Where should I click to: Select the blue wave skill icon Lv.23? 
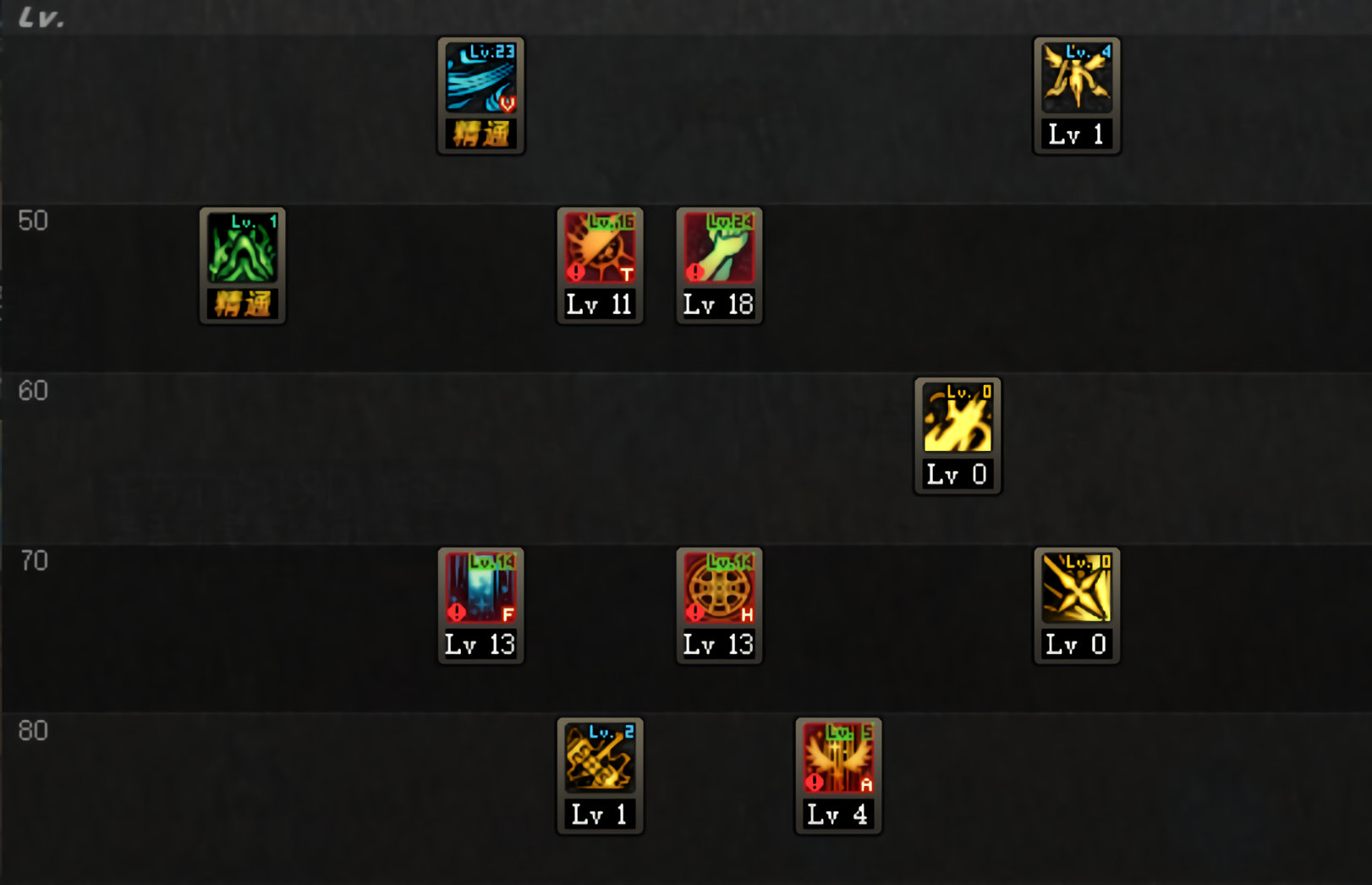(480, 78)
